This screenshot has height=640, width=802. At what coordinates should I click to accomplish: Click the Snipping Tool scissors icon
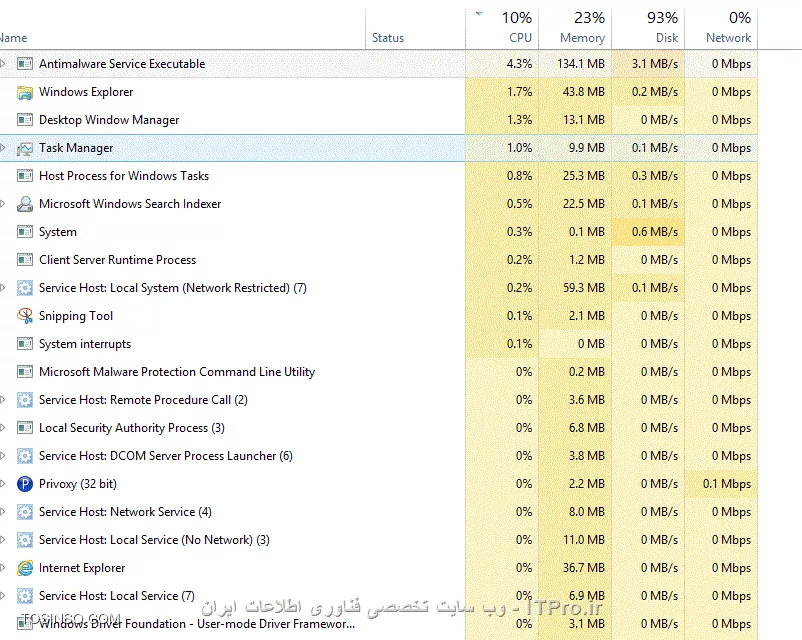tap(25, 316)
